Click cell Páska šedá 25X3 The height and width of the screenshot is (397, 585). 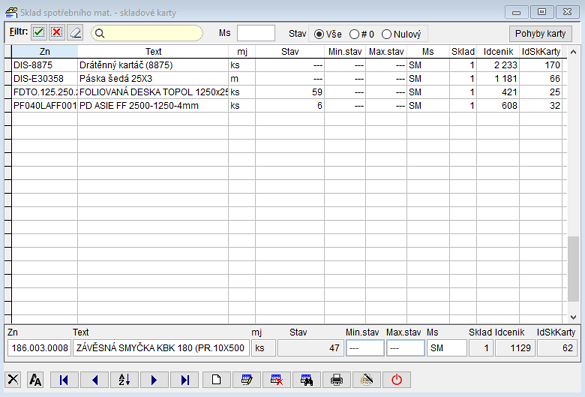coord(153,79)
